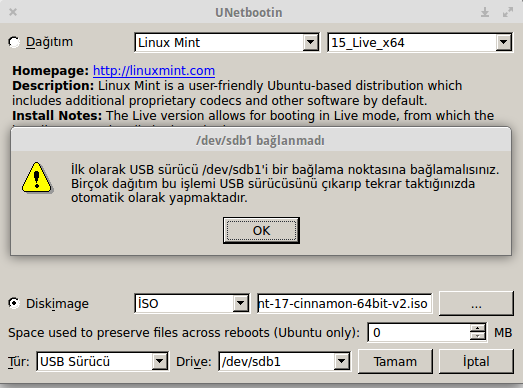Screen dimensions: 523x388
Task: Select the Dağıtım radio button
Action: click(14, 42)
